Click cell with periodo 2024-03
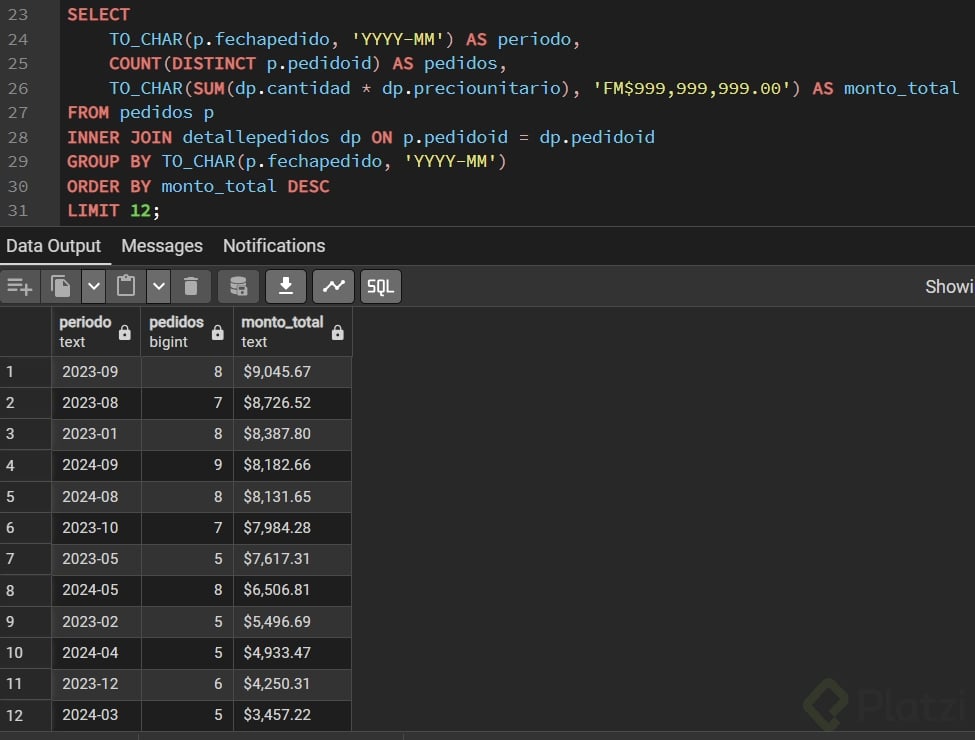This screenshot has width=975, height=740. (96, 715)
